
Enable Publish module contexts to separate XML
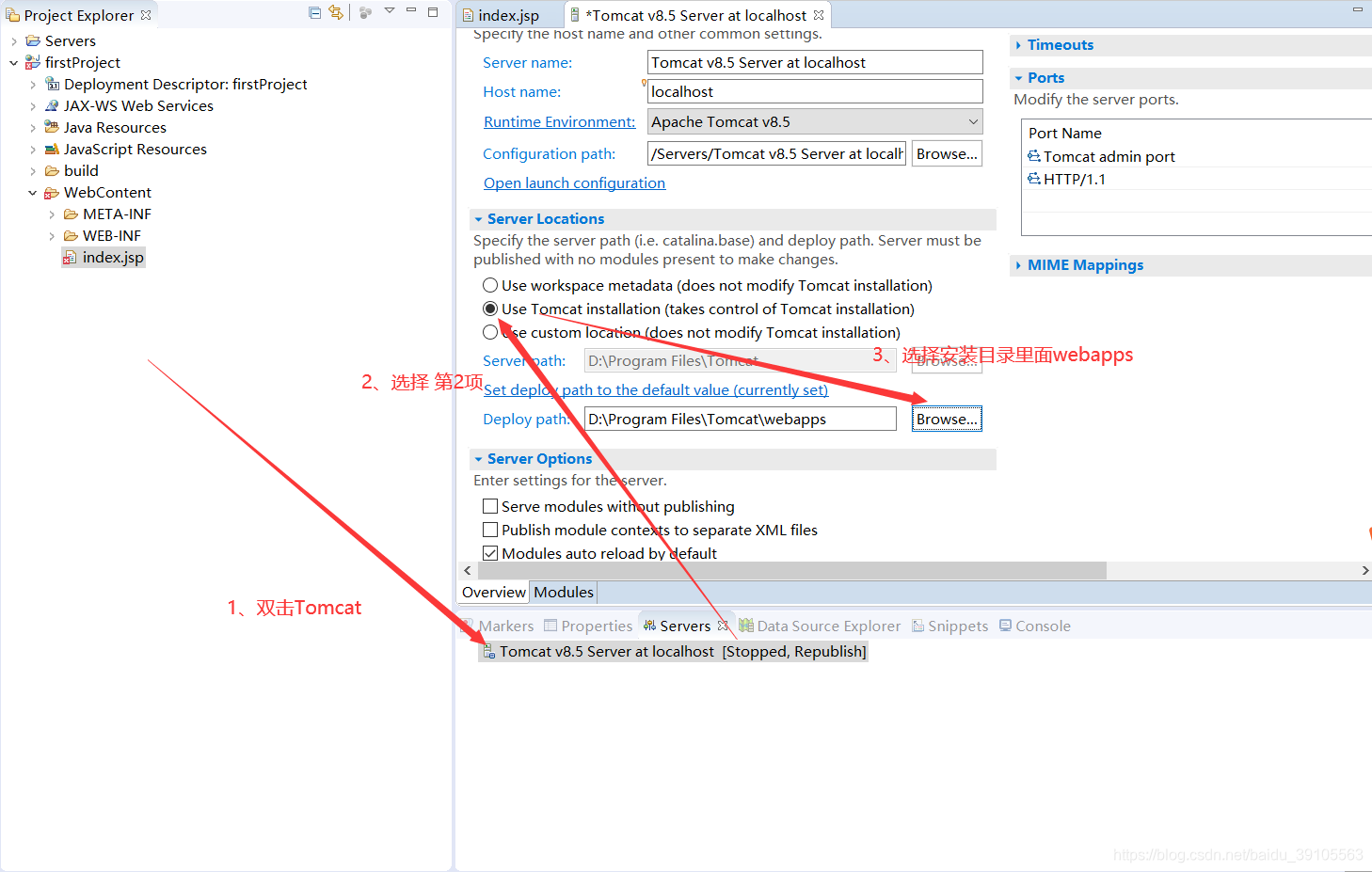[x=490, y=530]
